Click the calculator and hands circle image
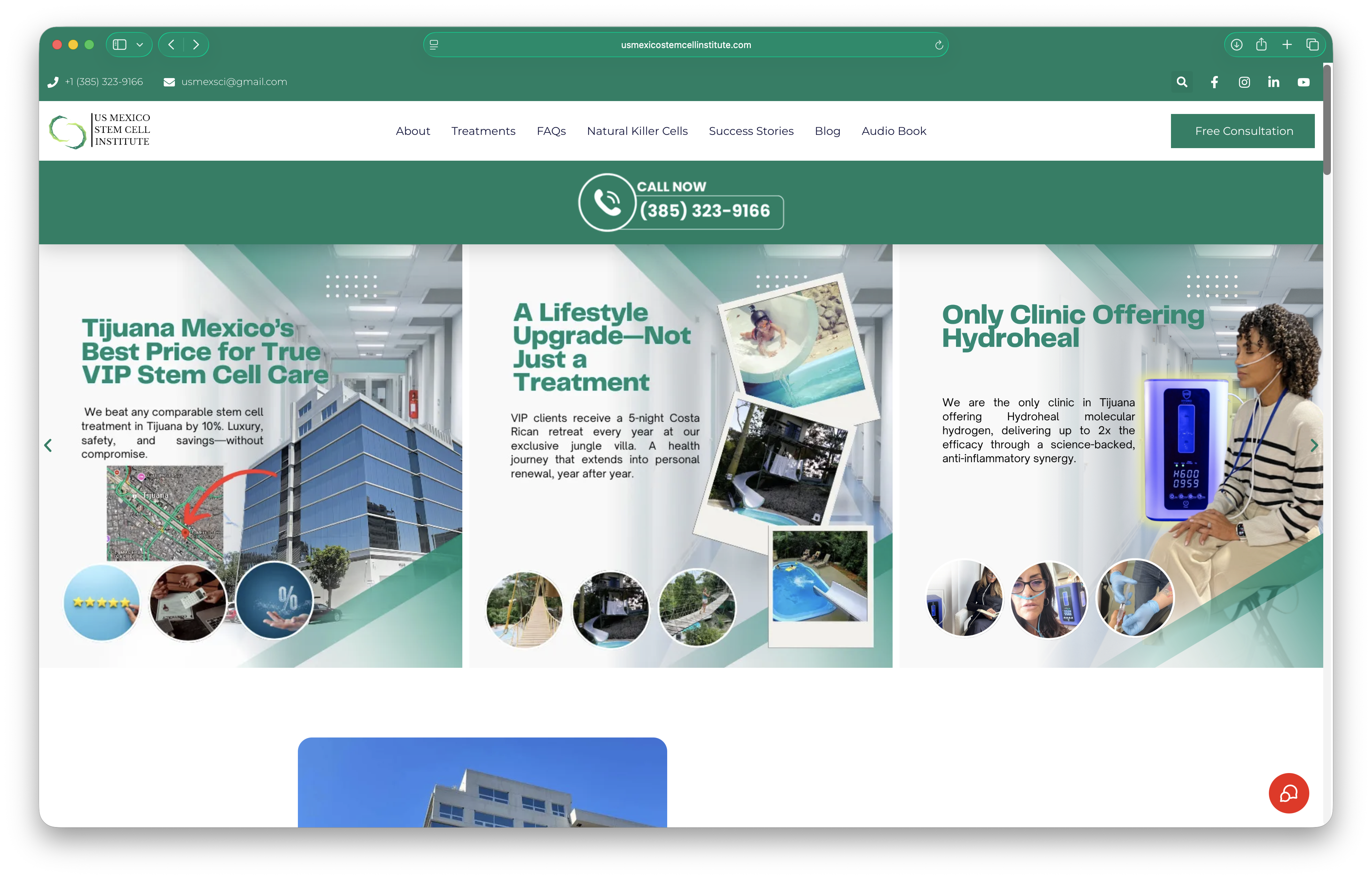 188,602
